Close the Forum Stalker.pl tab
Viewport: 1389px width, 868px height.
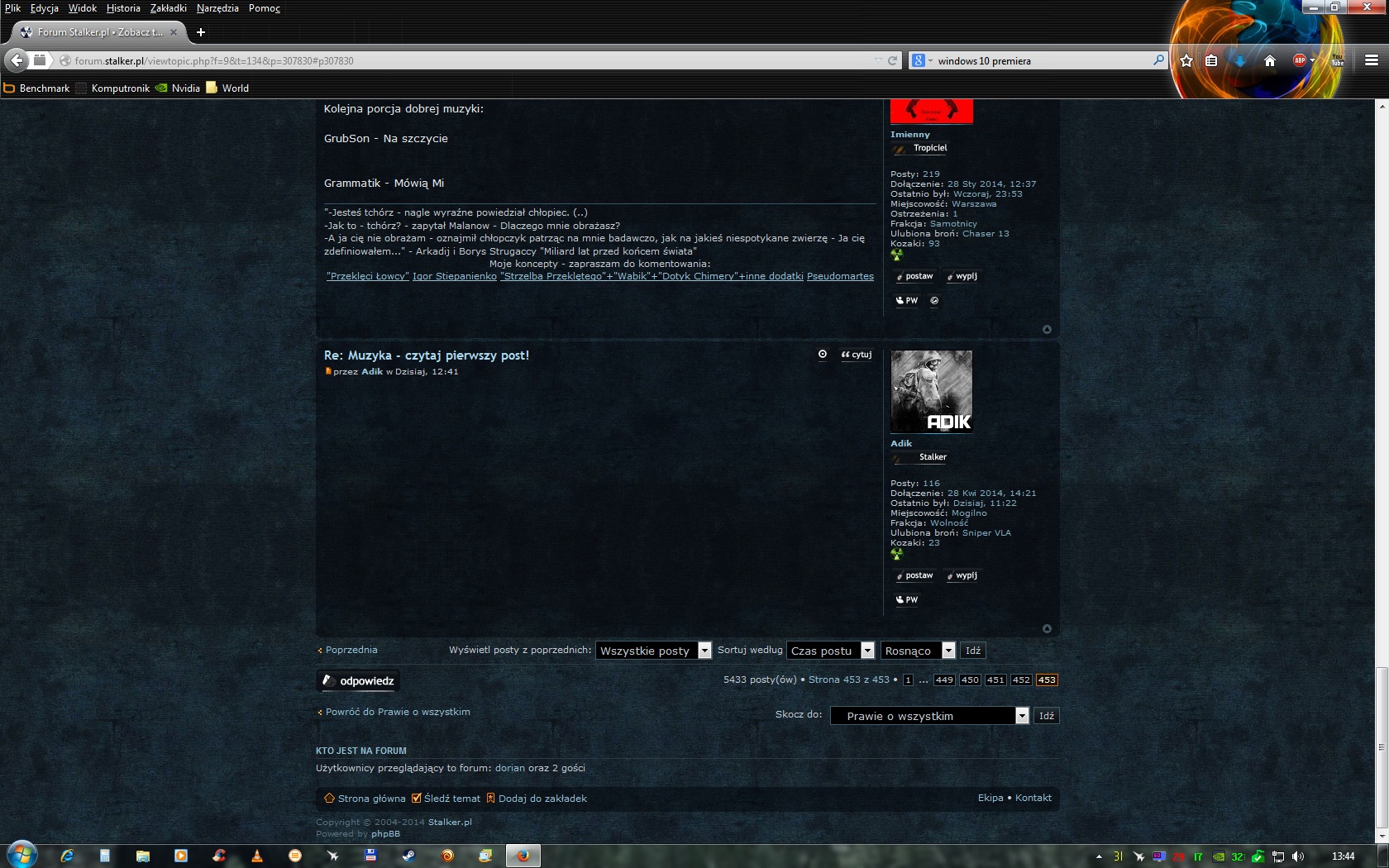173,32
